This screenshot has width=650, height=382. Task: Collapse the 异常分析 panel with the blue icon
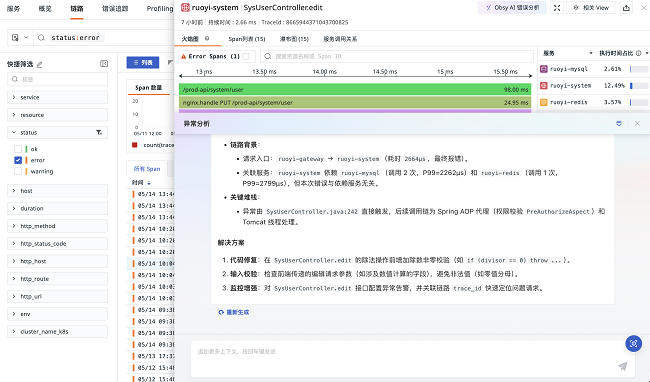click(619, 123)
